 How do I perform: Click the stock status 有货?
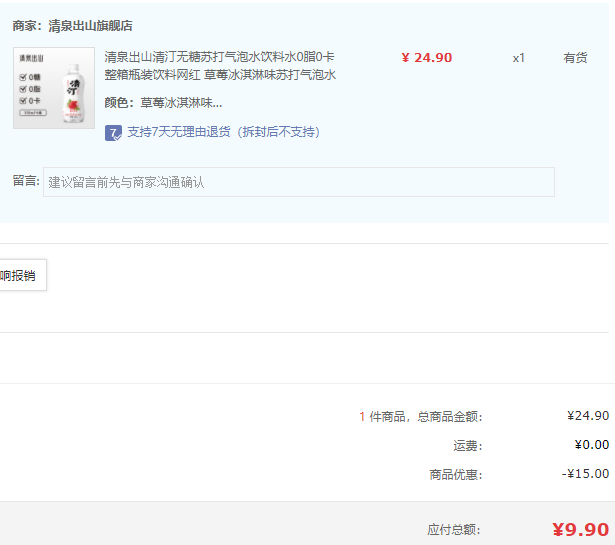tap(575, 58)
